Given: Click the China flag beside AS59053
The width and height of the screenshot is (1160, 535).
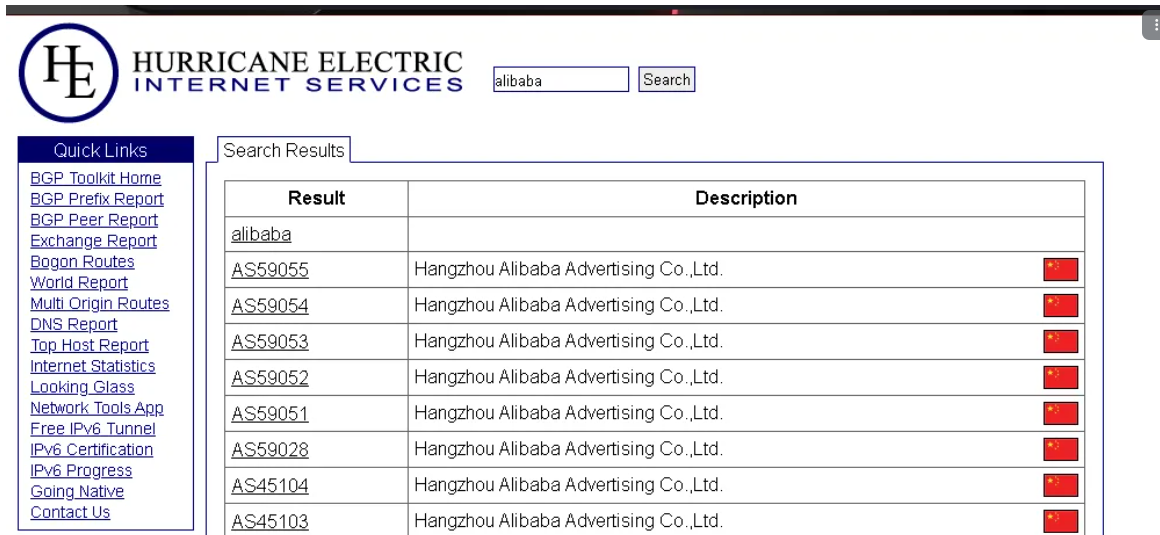Looking at the screenshot, I should point(1060,341).
